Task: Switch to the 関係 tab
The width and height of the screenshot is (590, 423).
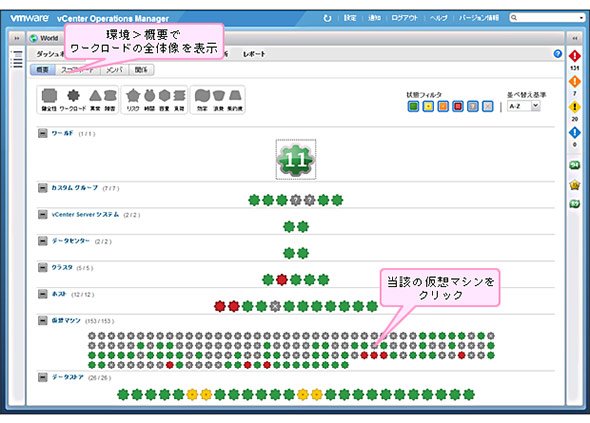Action: click(141, 70)
